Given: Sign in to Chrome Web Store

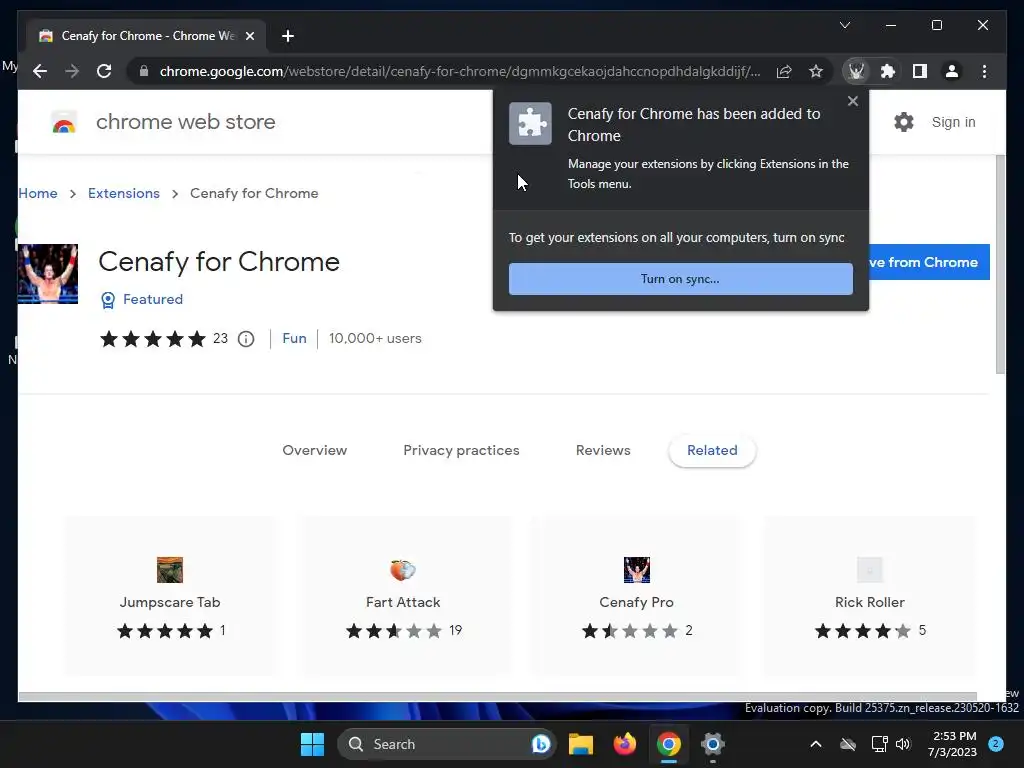Looking at the screenshot, I should (x=953, y=122).
